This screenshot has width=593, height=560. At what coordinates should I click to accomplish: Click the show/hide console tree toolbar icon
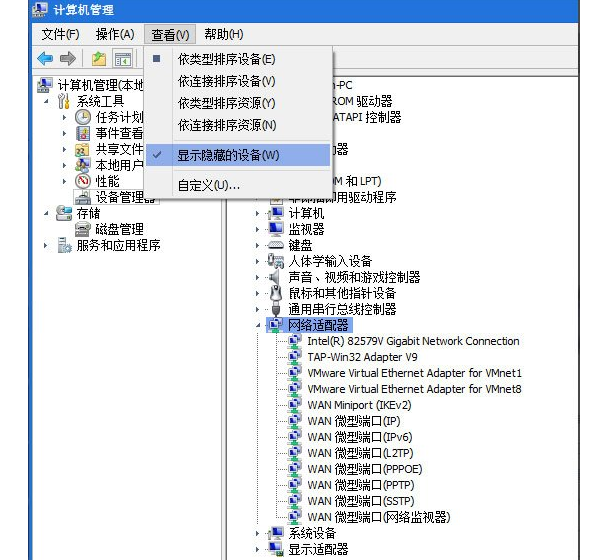tap(123, 59)
